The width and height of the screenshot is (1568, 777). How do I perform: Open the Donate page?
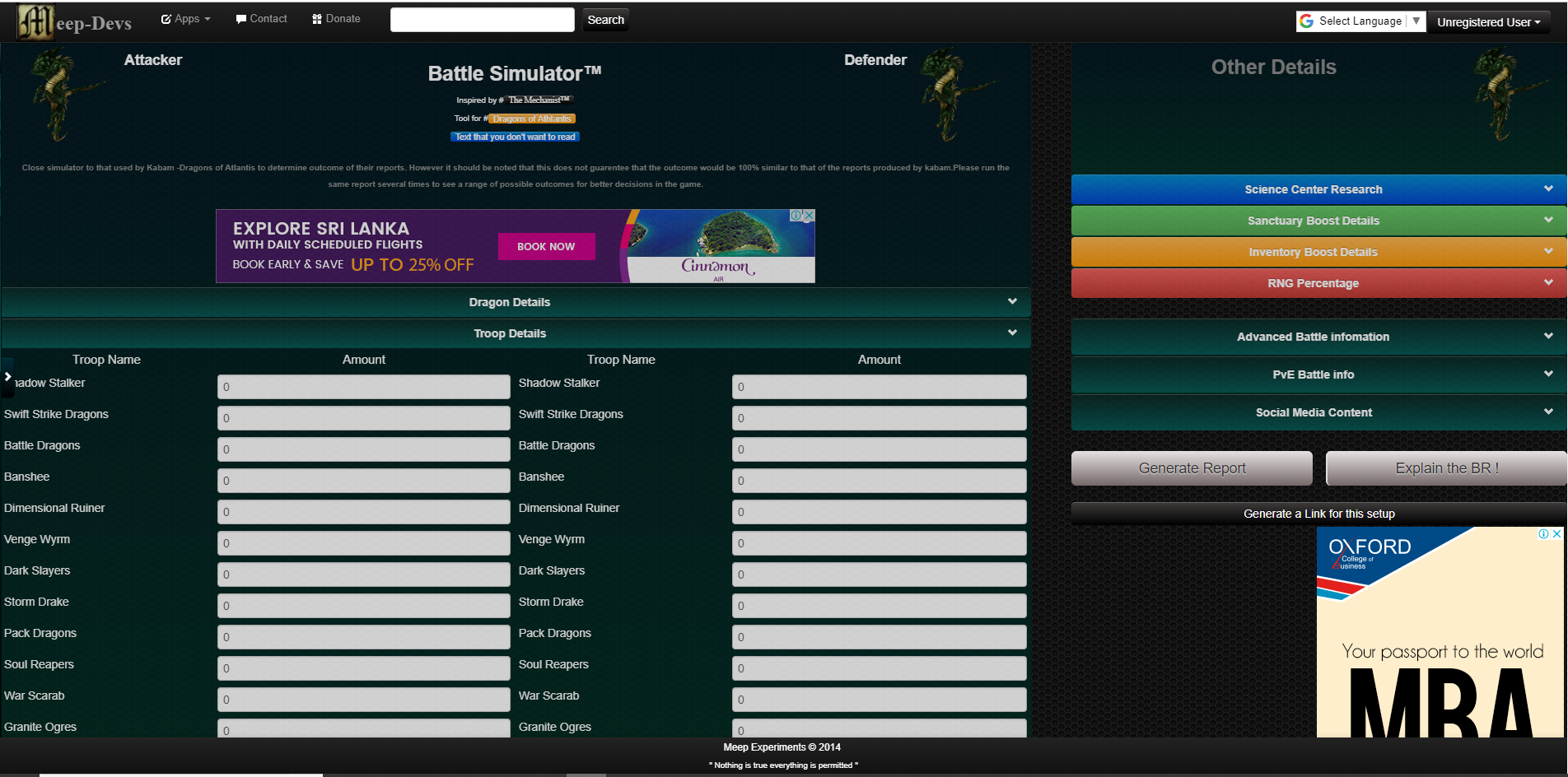point(336,19)
